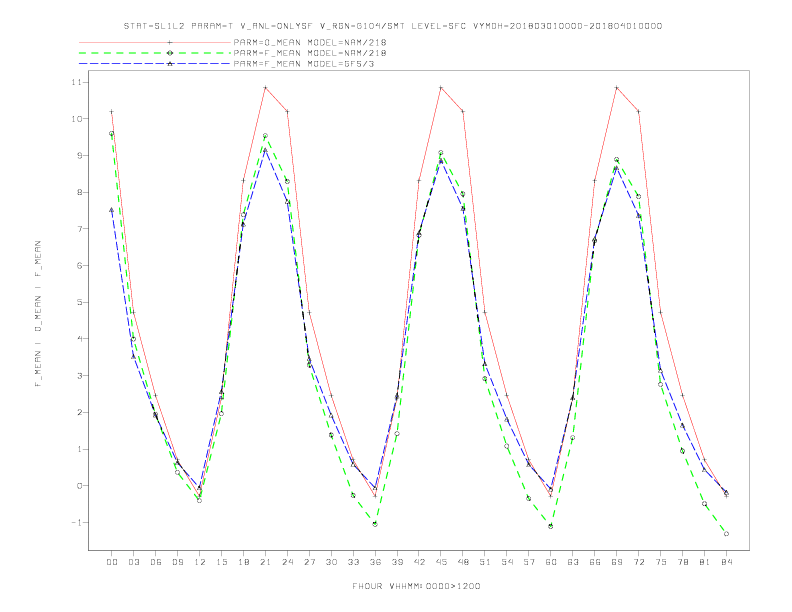Click x-axis tick label 33

353,562
